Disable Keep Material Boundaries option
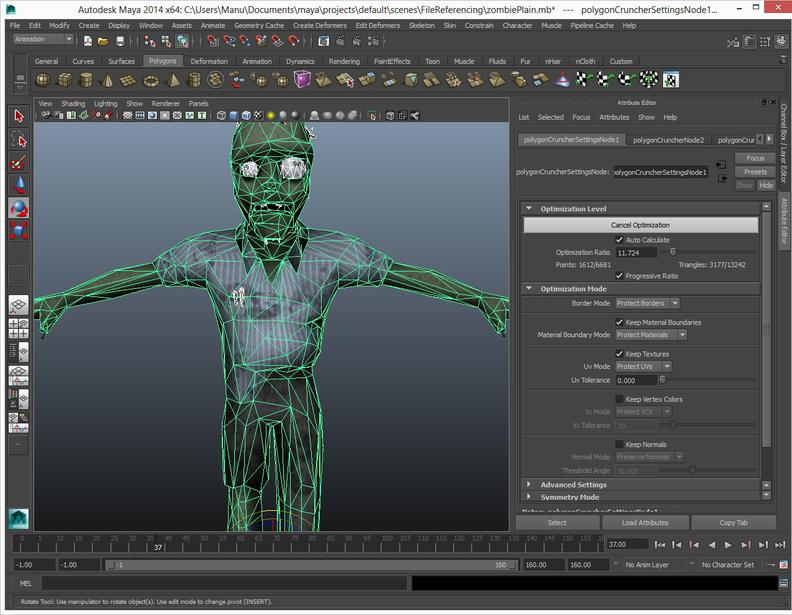Screen dimensions: 792x615 pyautogui.click(x=620, y=322)
